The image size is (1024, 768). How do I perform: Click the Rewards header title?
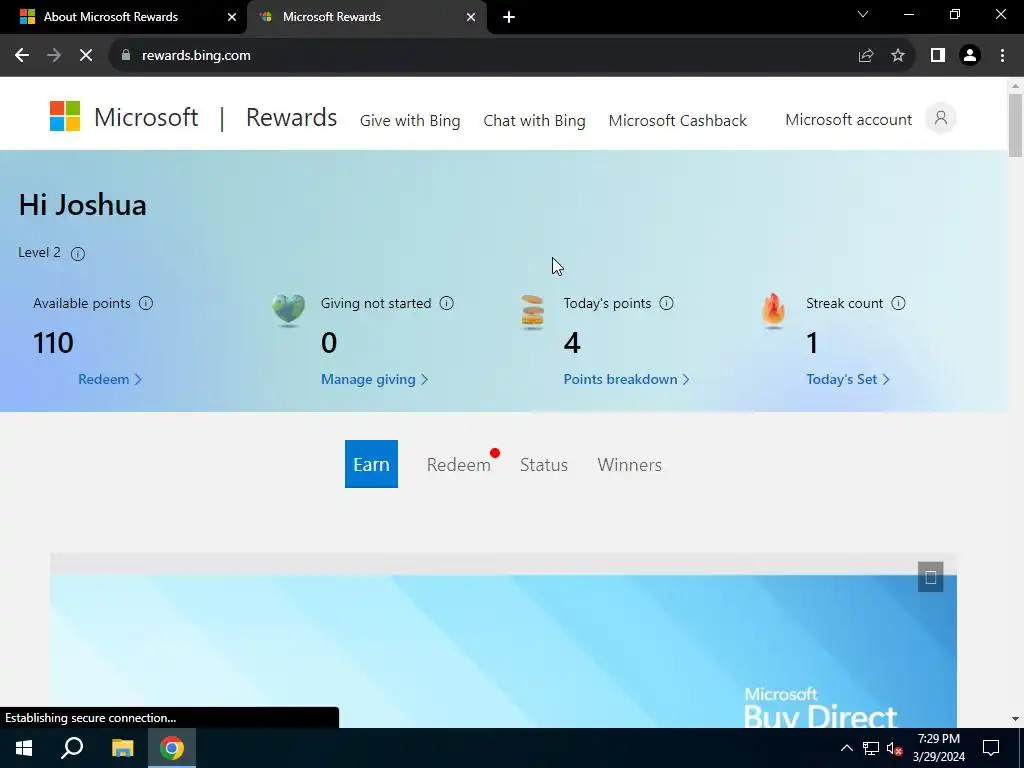(291, 118)
